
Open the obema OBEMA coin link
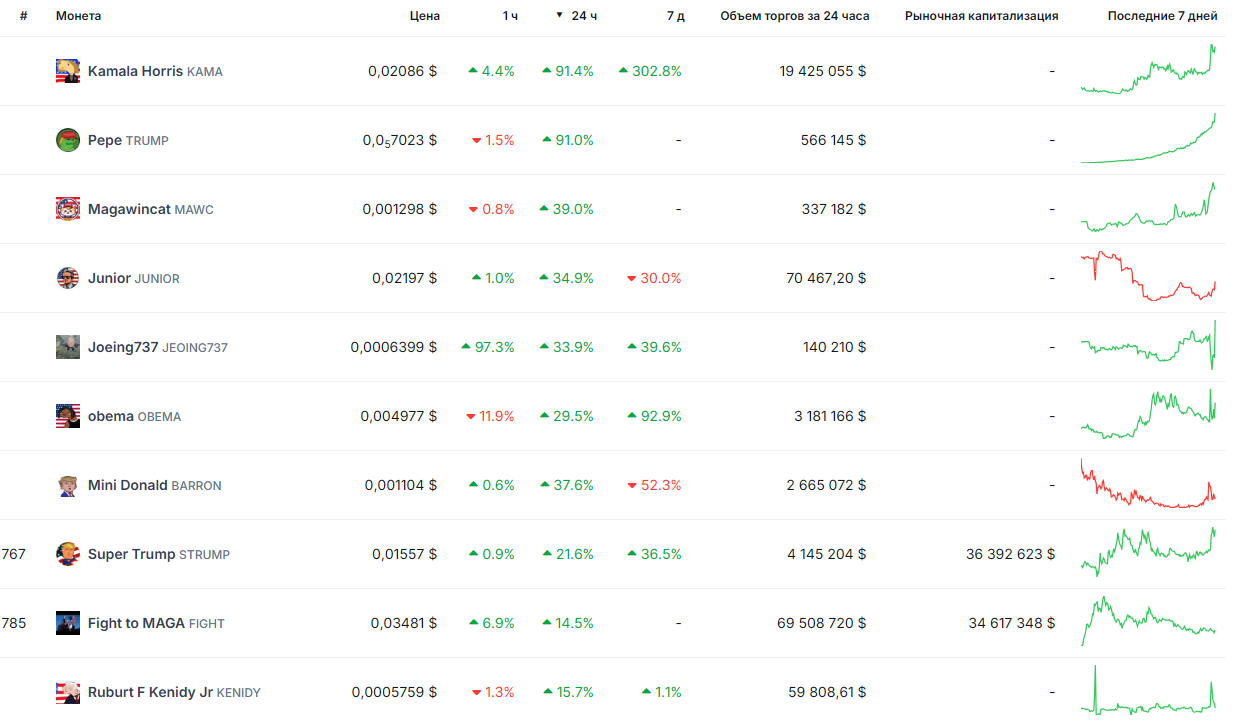tap(135, 416)
